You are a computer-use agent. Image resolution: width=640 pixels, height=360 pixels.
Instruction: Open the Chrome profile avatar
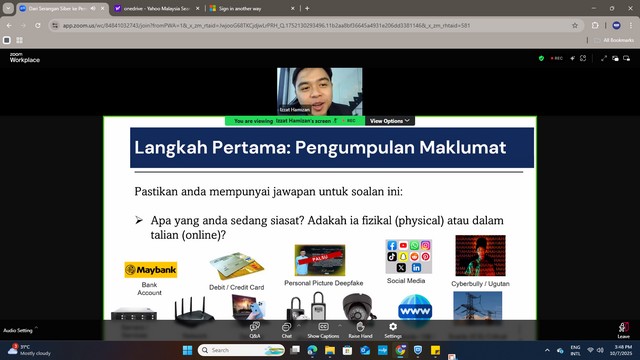pyautogui.click(x=616, y=25)
